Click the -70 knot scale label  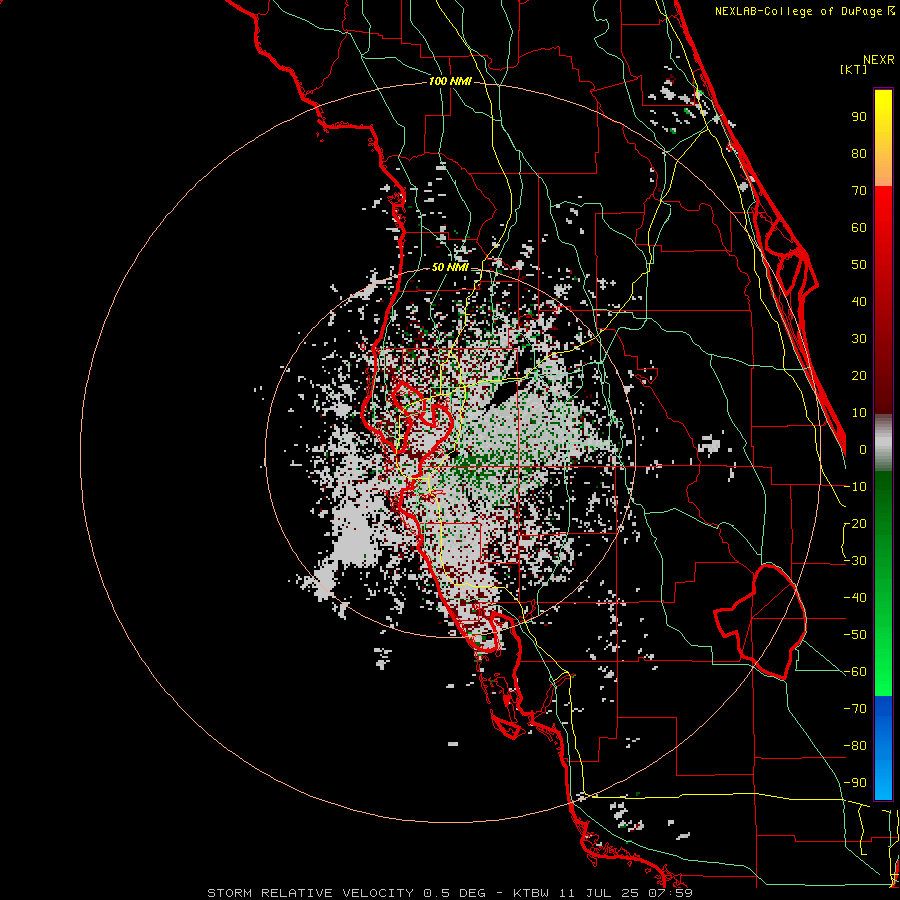855,709
